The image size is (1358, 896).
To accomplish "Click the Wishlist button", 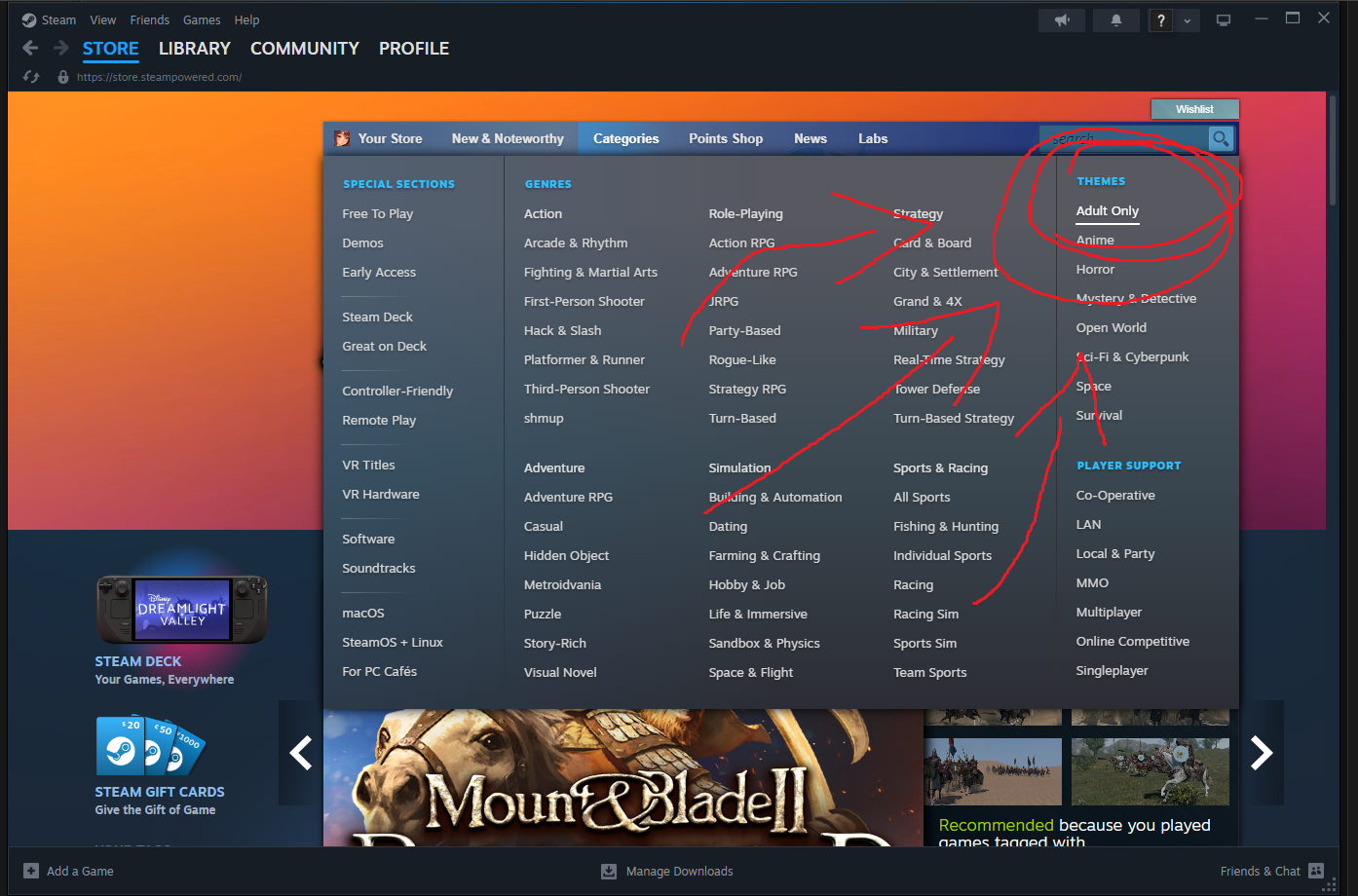I will (1194, 109).
